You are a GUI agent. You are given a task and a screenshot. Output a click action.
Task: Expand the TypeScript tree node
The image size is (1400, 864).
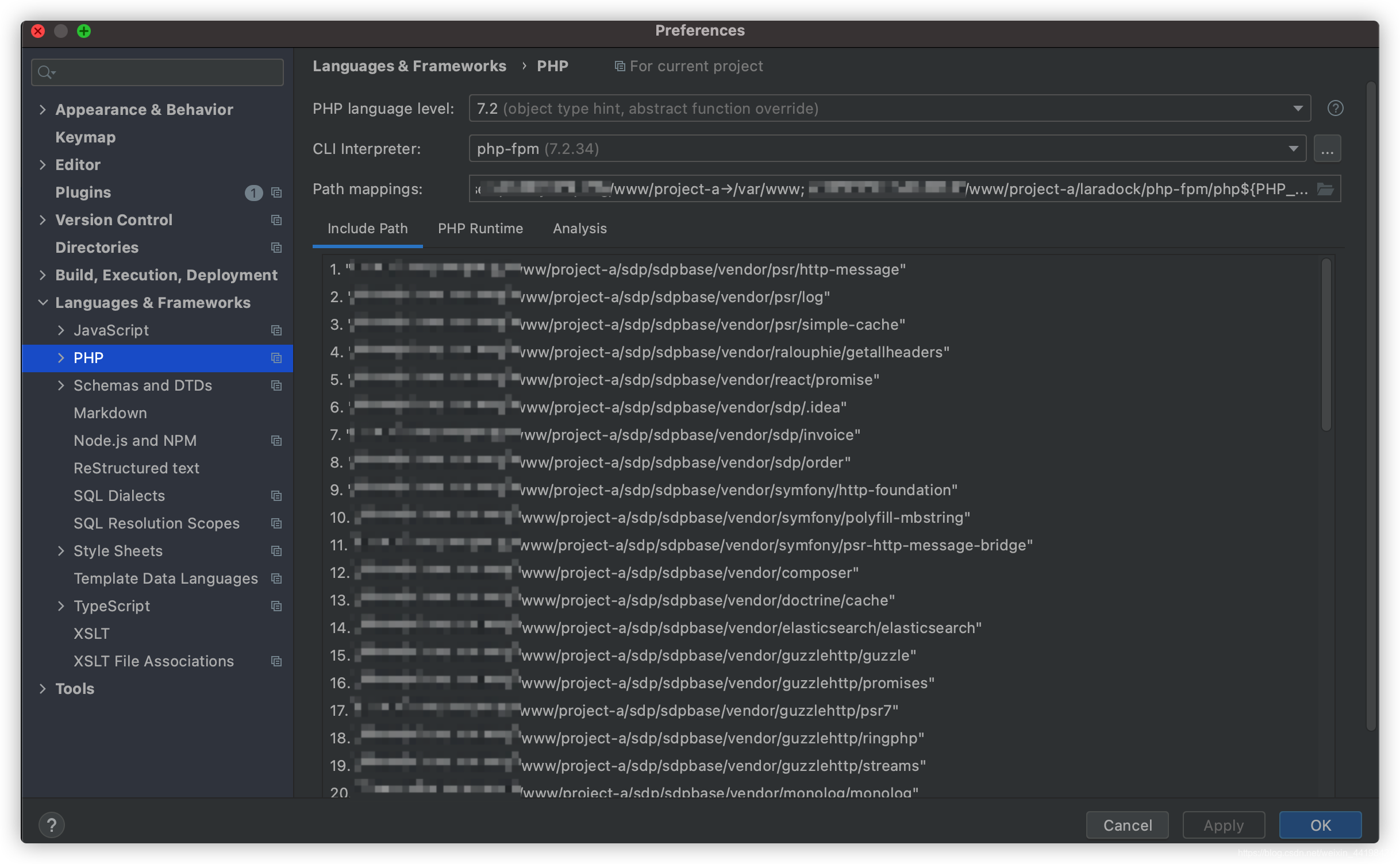(x=61, y=605)
